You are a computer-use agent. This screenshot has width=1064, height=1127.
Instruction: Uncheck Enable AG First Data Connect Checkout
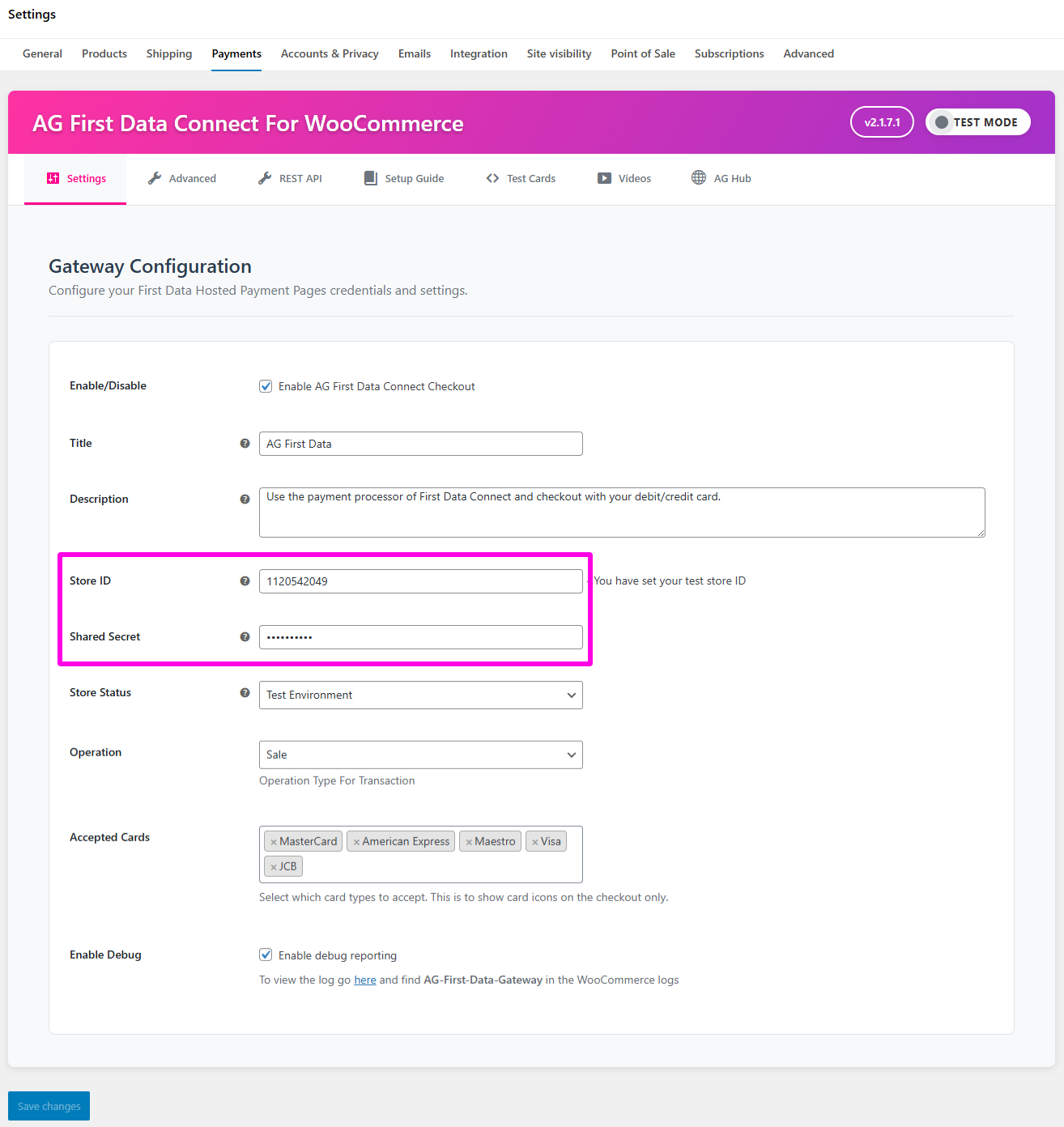tap(266, 386)
